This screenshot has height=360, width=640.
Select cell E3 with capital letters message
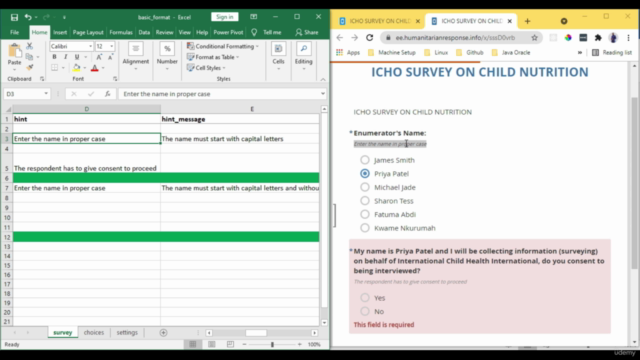pos(240,139)
